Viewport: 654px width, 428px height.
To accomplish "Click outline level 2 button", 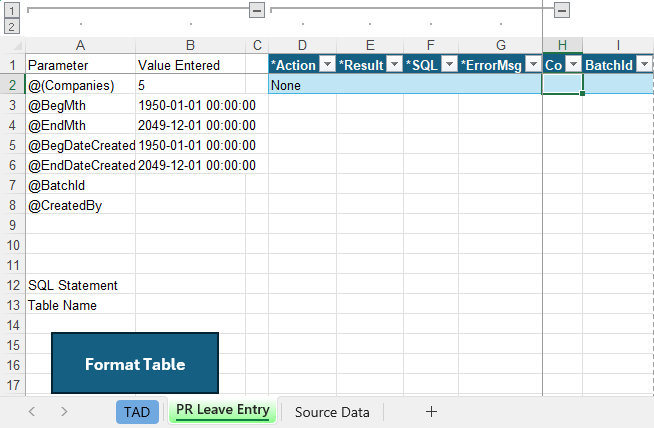I will click(x=12, y=27).
